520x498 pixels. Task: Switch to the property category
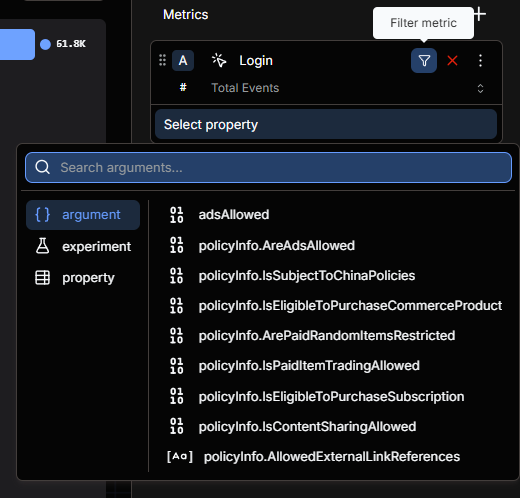(x=83, y=277)
